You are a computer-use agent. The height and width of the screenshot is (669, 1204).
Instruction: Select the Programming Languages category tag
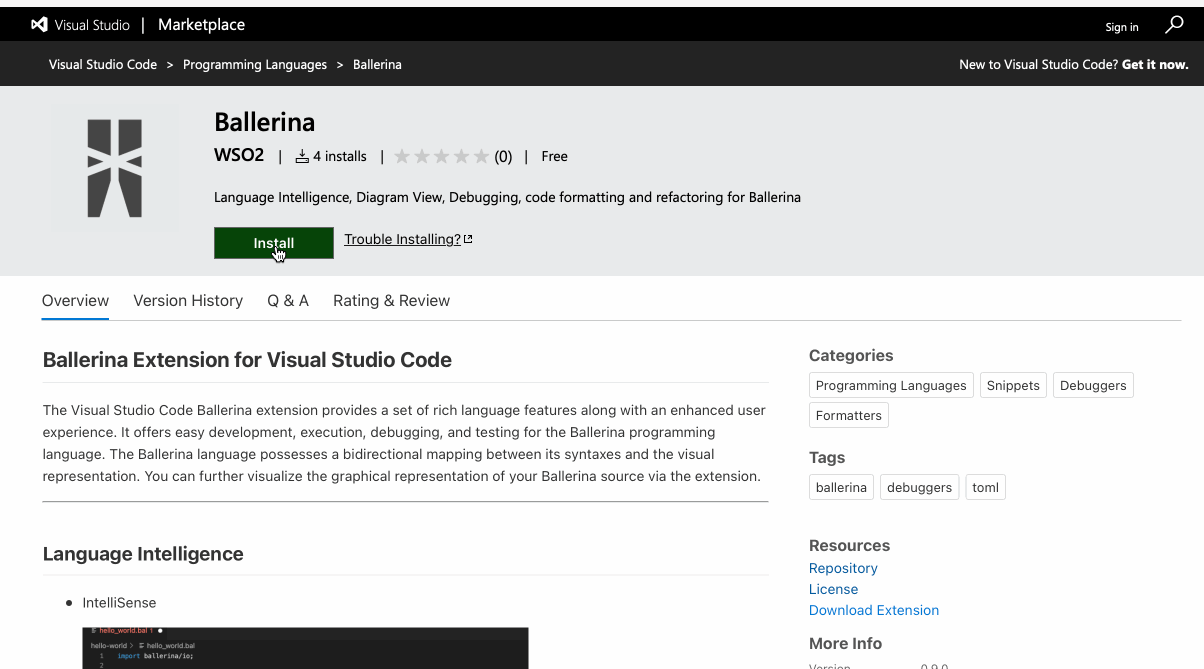coord(891,386)
